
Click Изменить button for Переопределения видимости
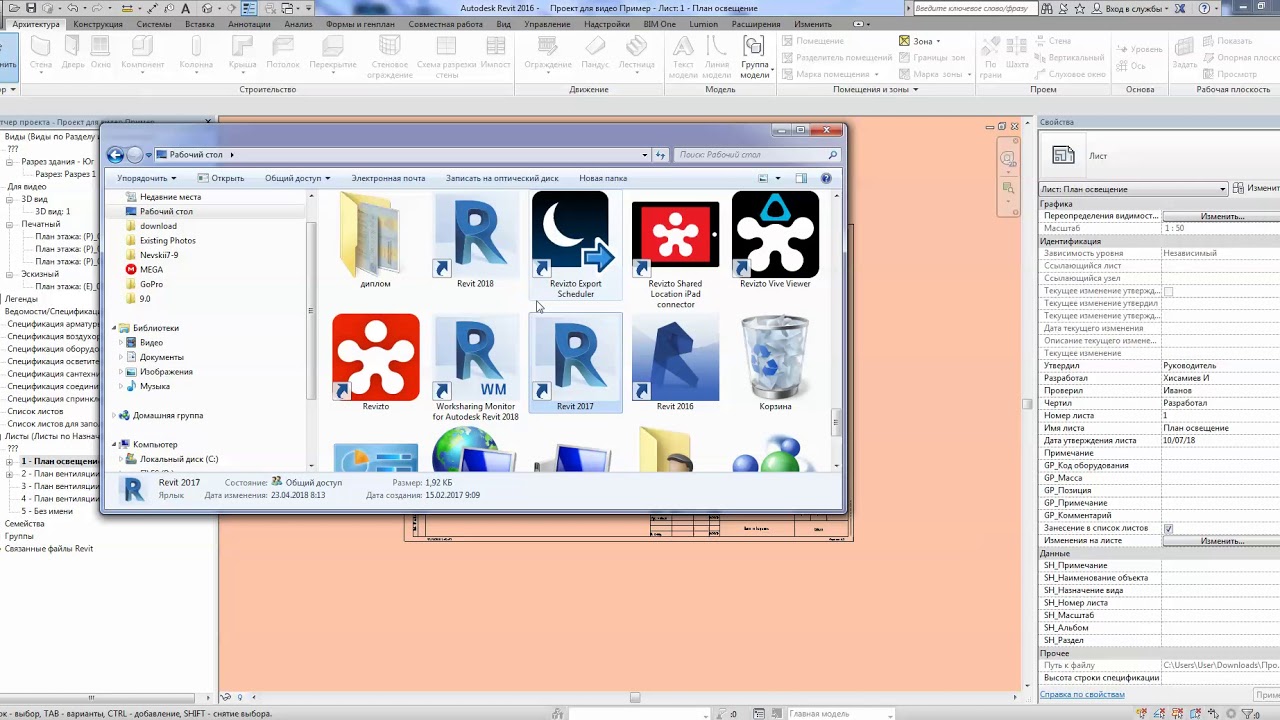click(1221, 216)
